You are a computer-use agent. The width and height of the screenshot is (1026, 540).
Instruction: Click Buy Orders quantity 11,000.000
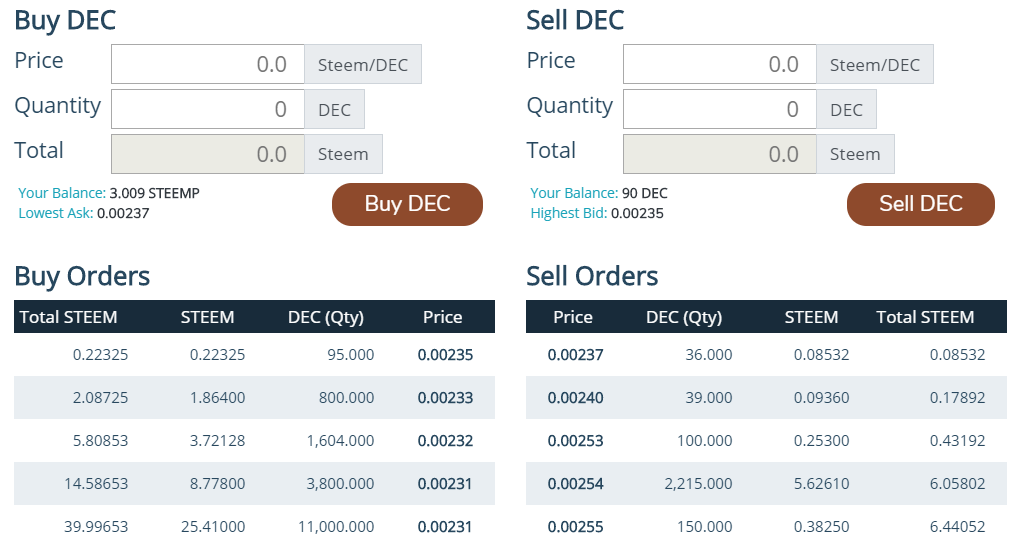pos(336,527)
